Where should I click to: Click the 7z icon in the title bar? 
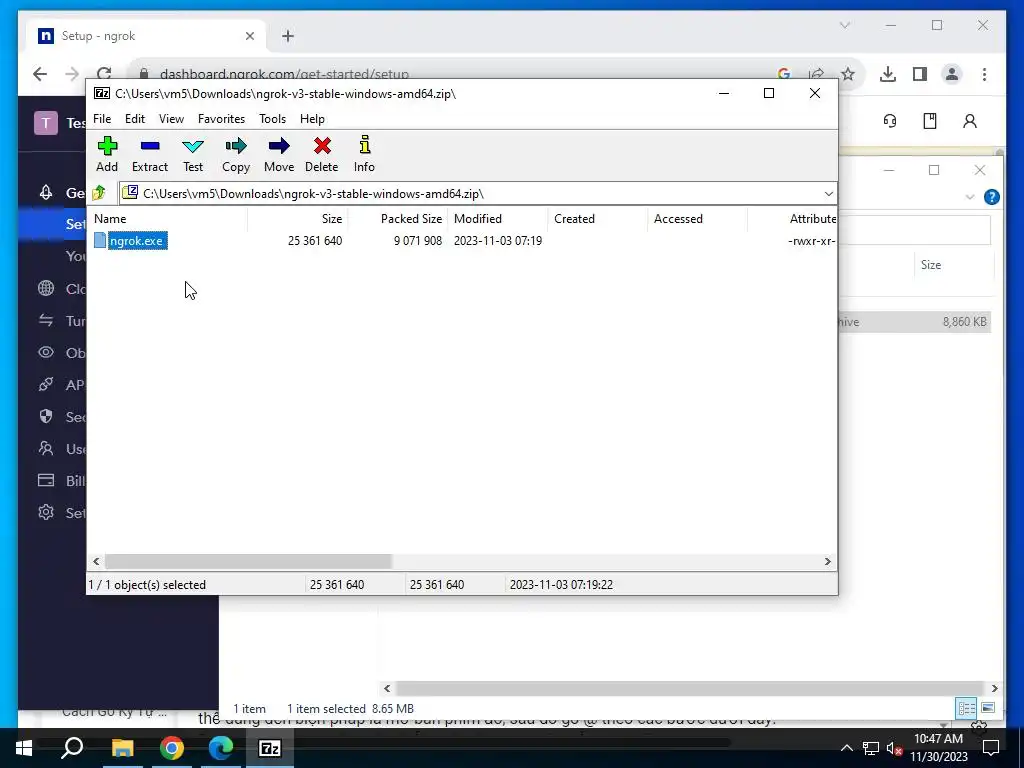pyautogui.click(x=101, y=93)
